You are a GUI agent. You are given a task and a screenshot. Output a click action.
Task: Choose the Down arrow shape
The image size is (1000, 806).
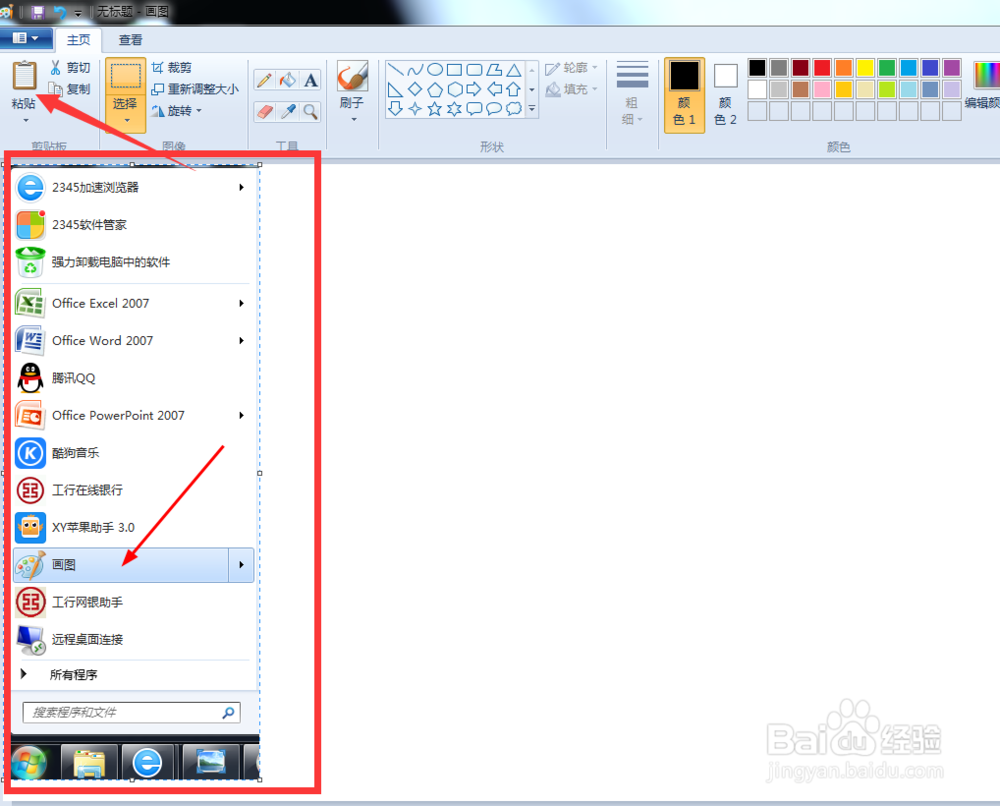(395, 109)
